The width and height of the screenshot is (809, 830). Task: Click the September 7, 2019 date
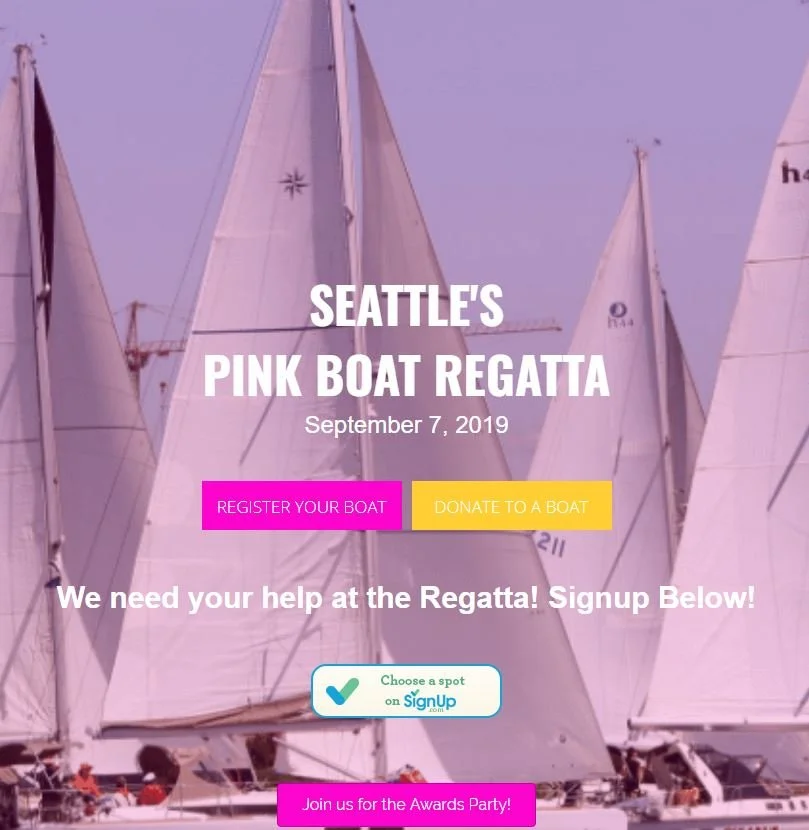[406, 425]
